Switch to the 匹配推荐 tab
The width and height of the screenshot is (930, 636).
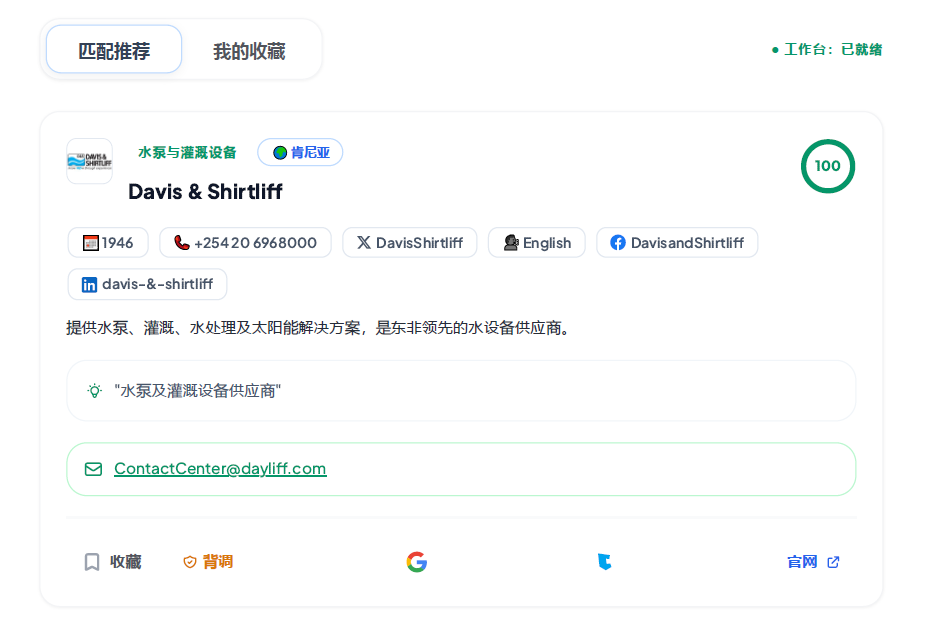pos(114,49)
